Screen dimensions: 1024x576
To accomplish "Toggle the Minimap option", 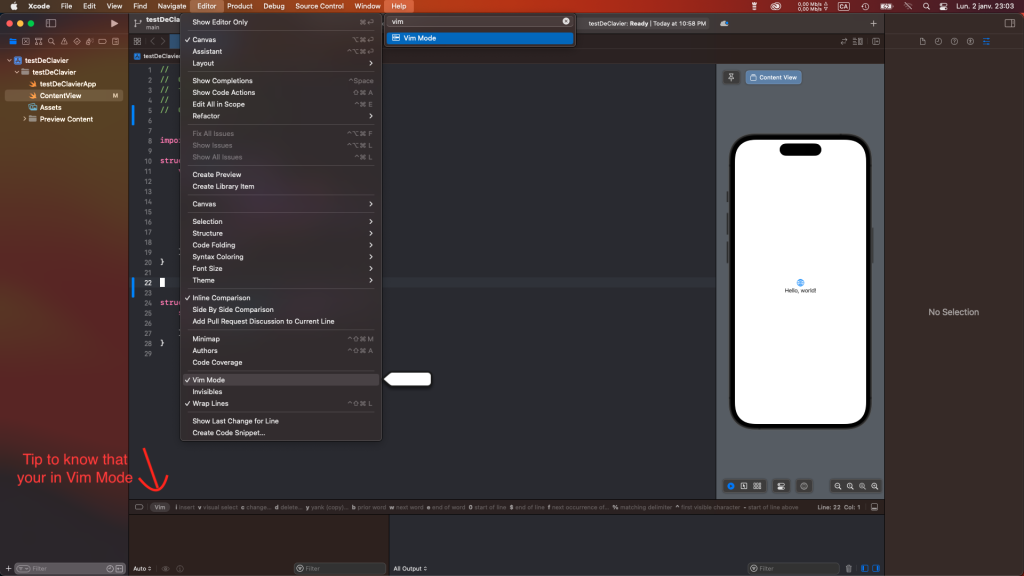I will (x=281, y=339).
